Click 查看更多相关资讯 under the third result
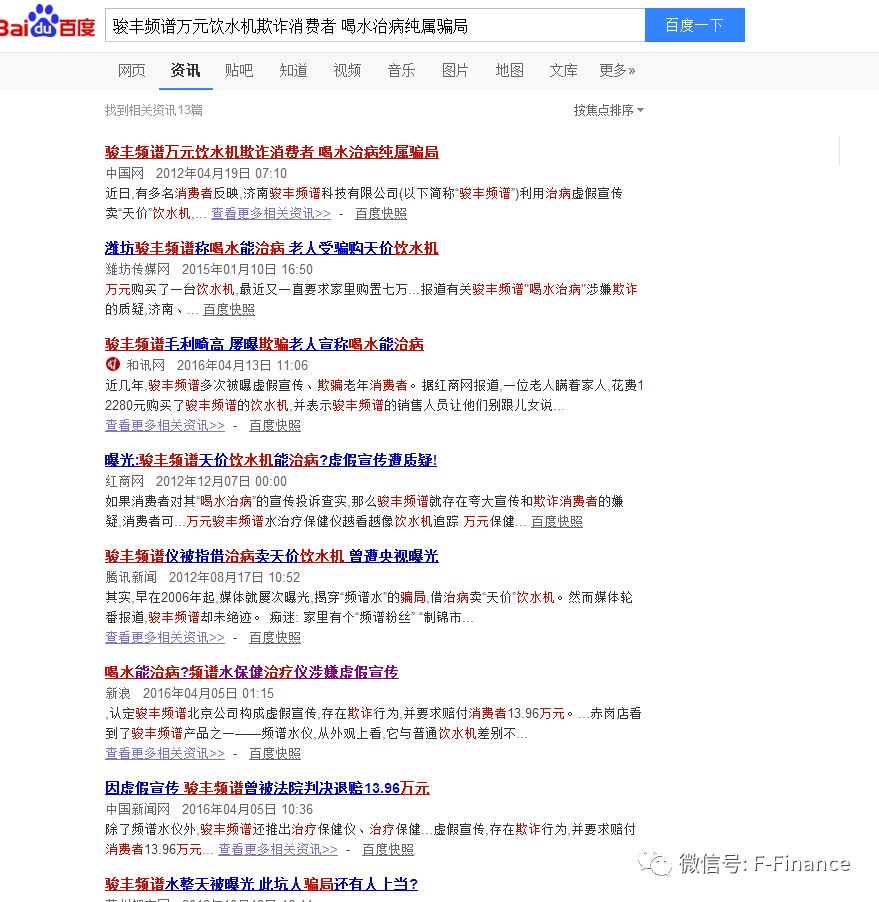 (x=164, y=425)
